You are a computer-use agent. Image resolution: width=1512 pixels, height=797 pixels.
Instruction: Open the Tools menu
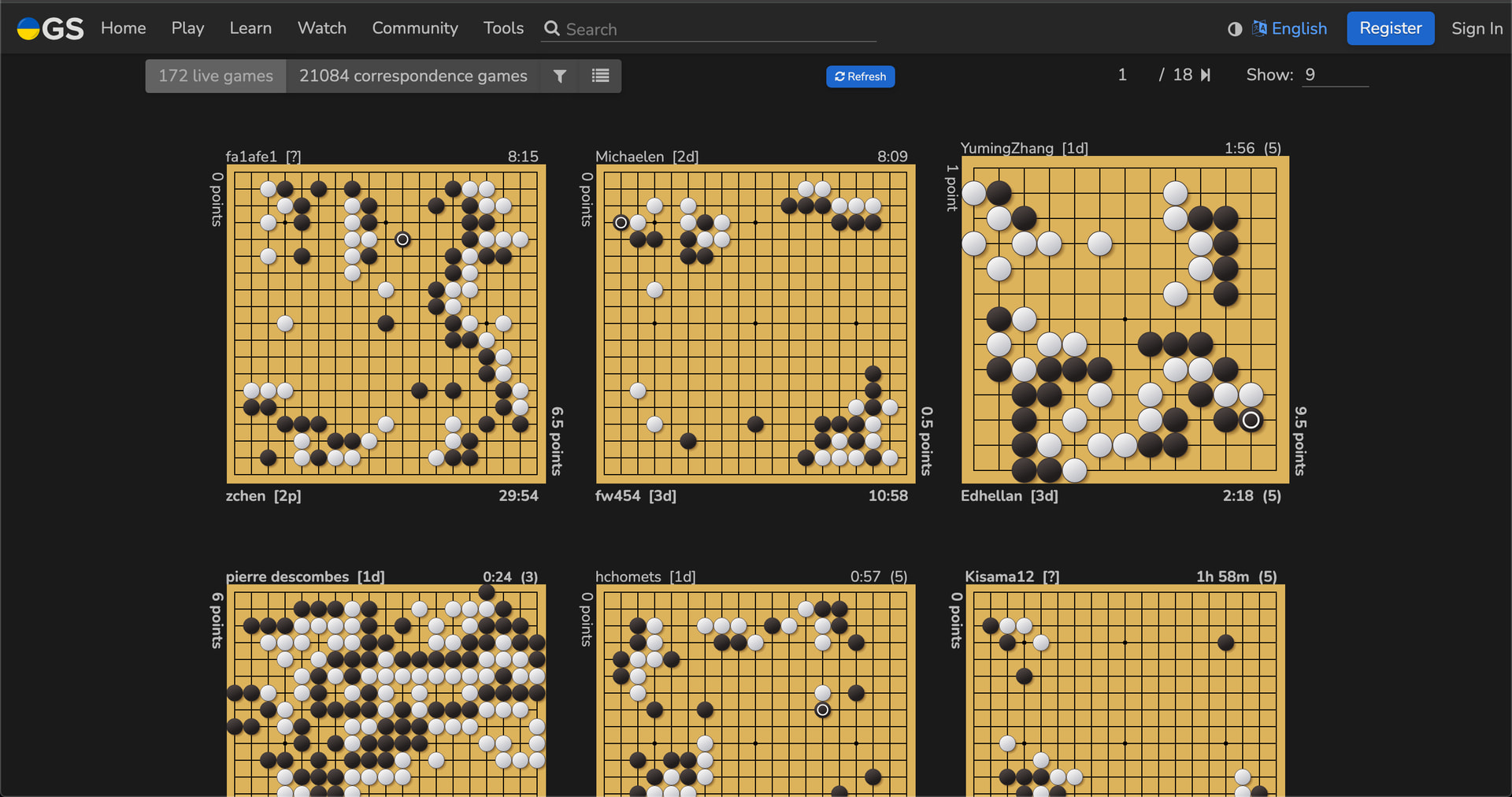click(503, 28)
